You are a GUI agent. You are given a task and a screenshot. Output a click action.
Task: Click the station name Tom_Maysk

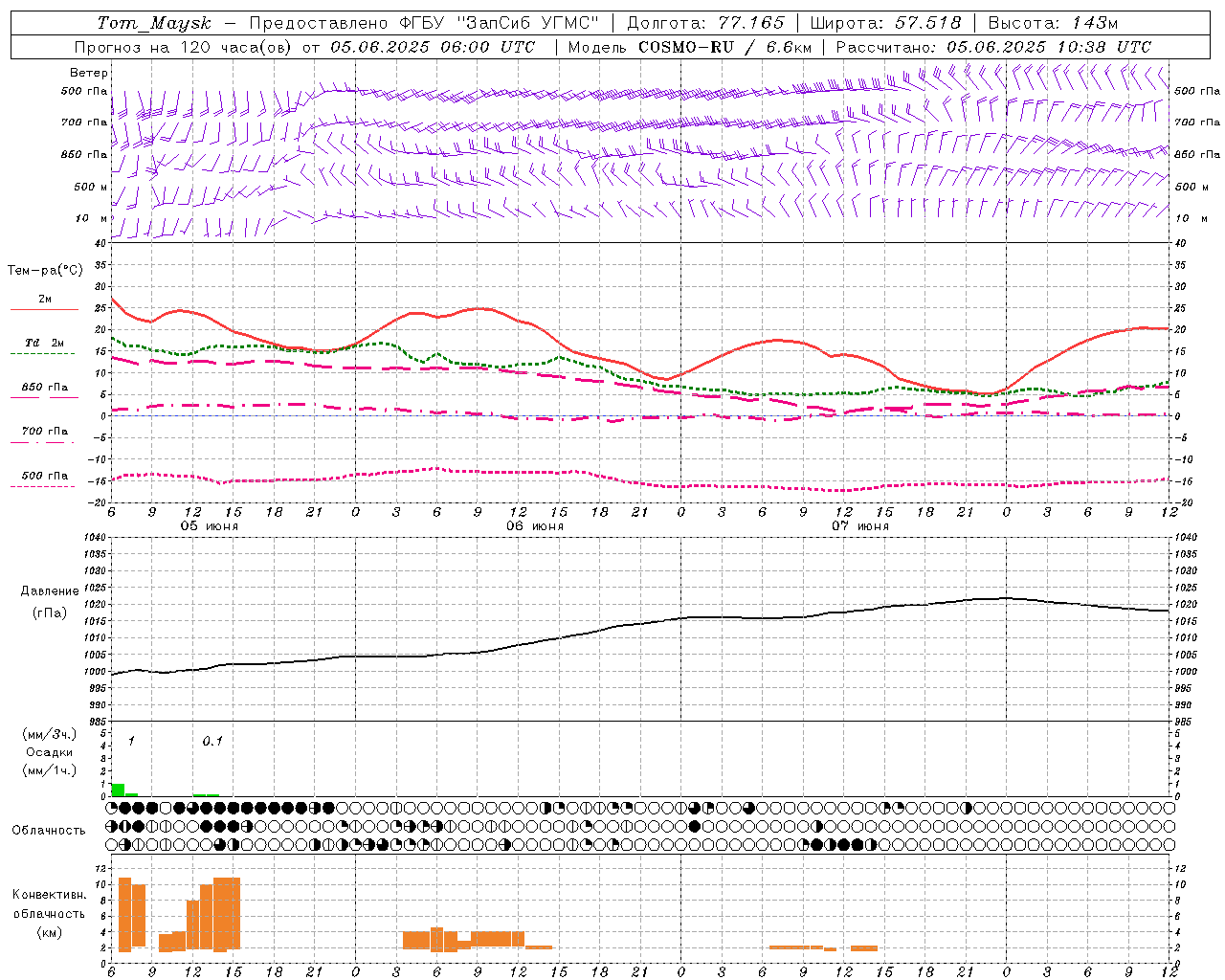pyautogui.click(x=154, y=23)
